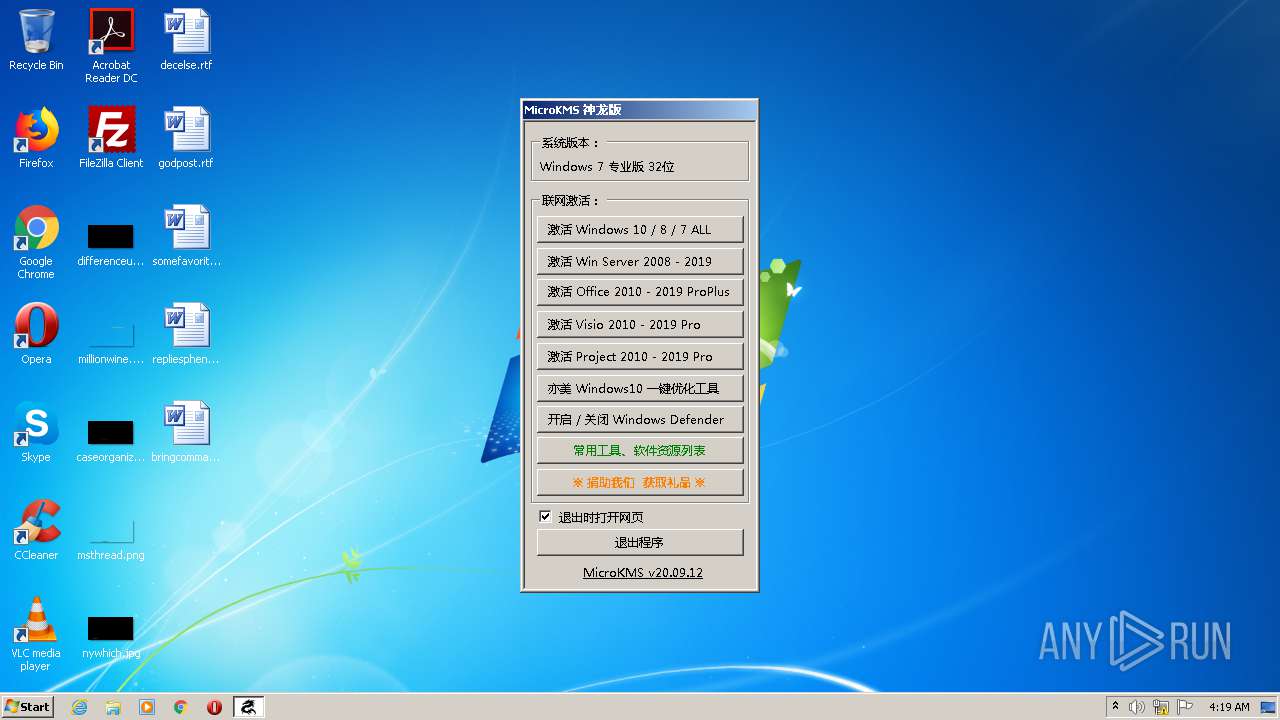Open network status tray icon
The image size is (1280, 720).
[x=1161, y=707]
